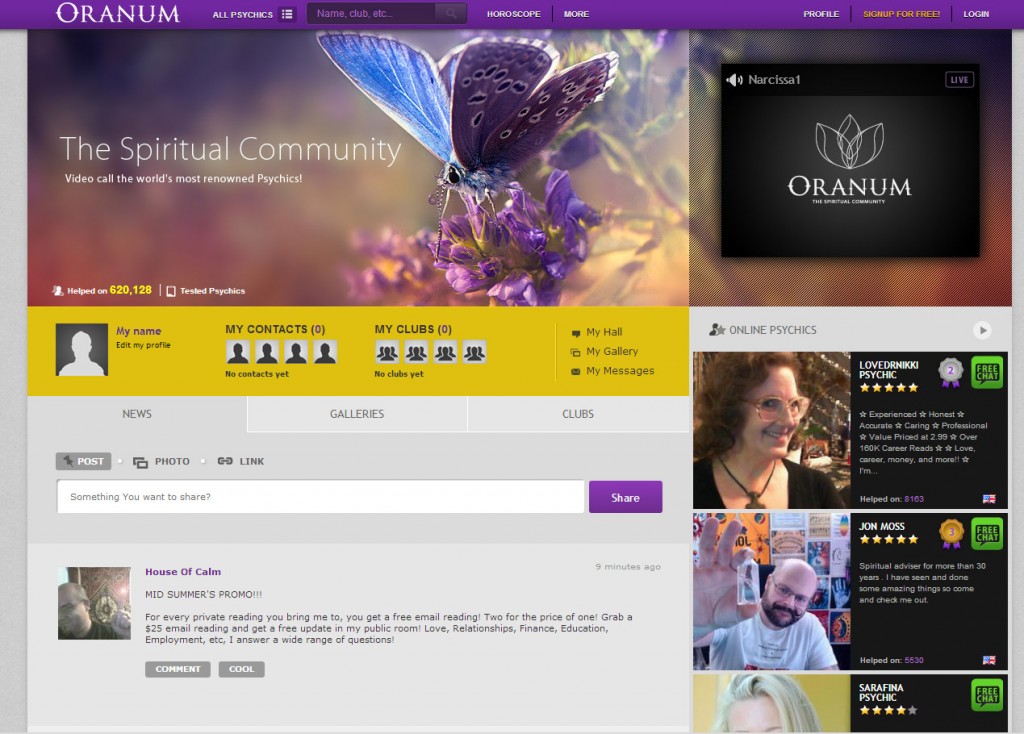Switch to the Clubs tab

click(x=578, y=414)
